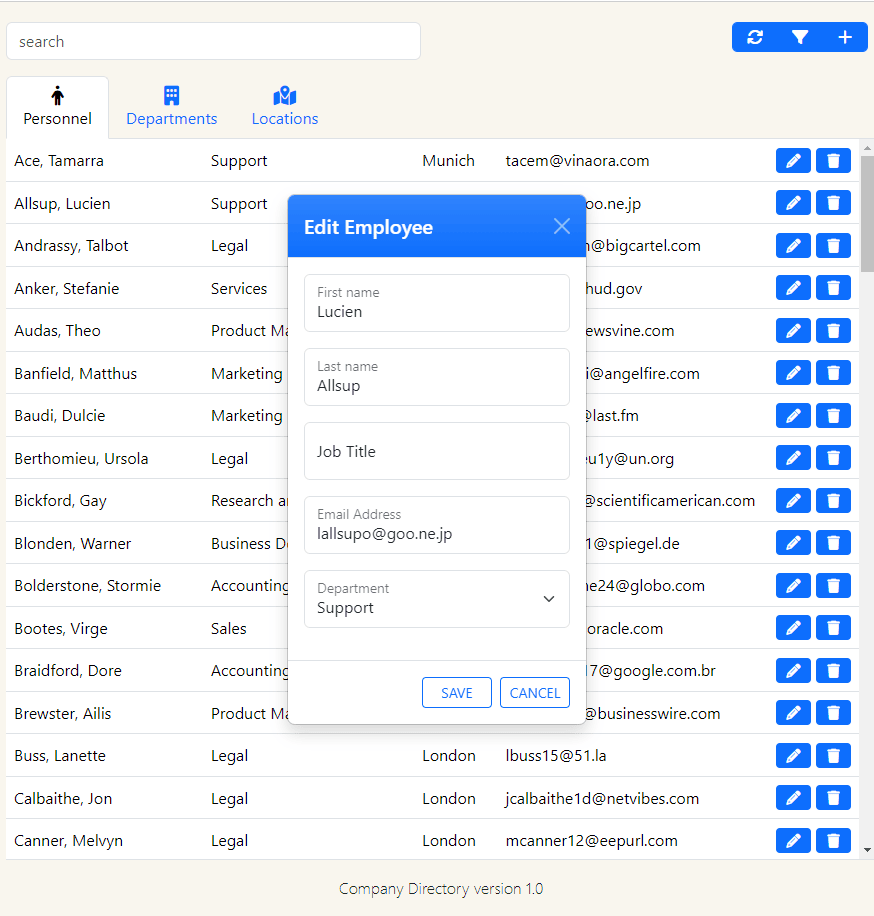Click the search field

tap(213, 41)
